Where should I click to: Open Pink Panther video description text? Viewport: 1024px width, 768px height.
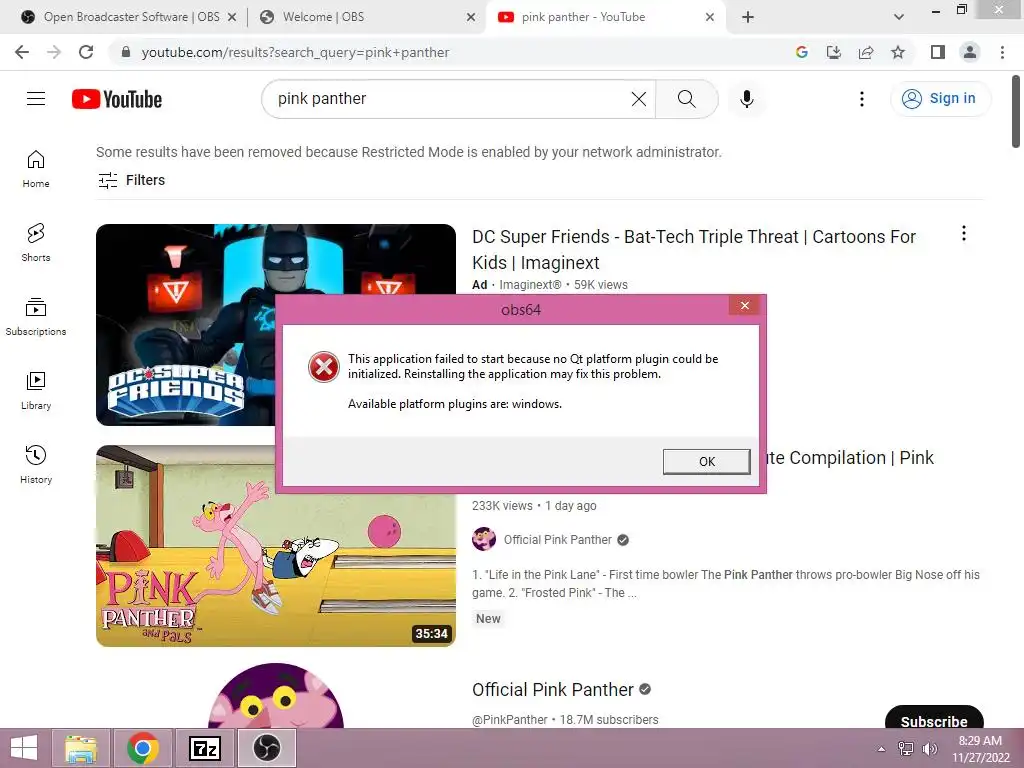pyautogui.click(x=726, y=584)
